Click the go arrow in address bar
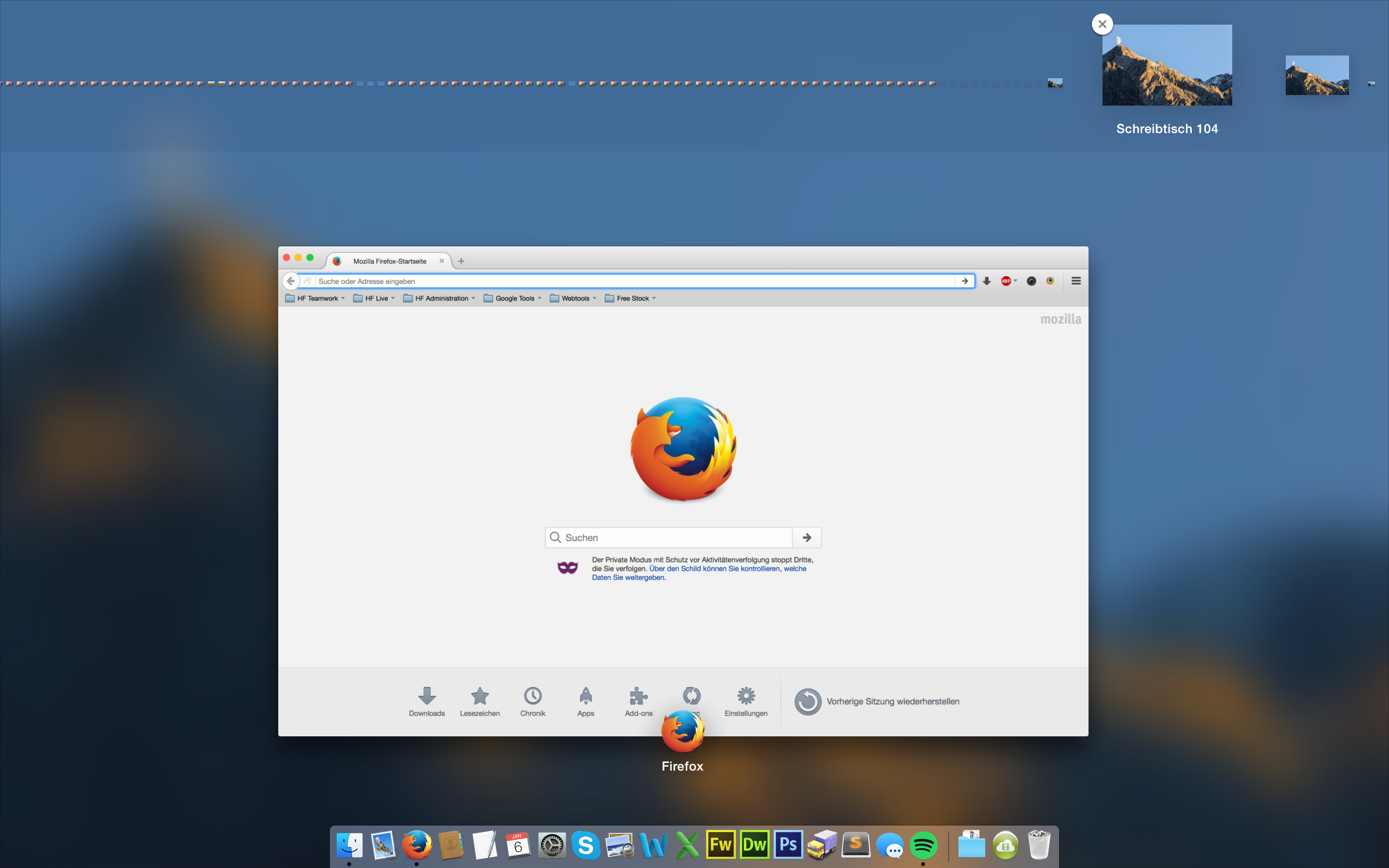Viewport: 1389px width, 868px height. [x=965, y=281]
